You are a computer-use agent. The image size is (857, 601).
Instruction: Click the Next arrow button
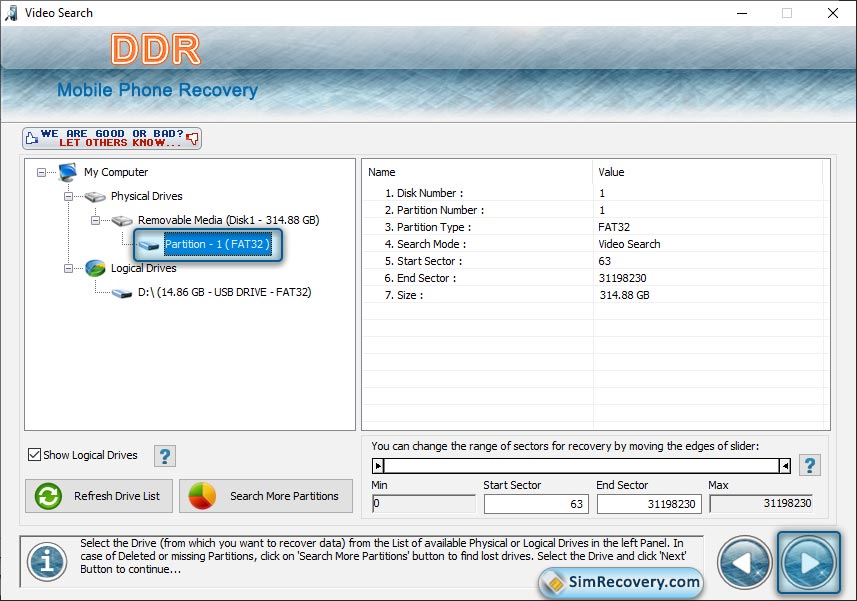808,562
